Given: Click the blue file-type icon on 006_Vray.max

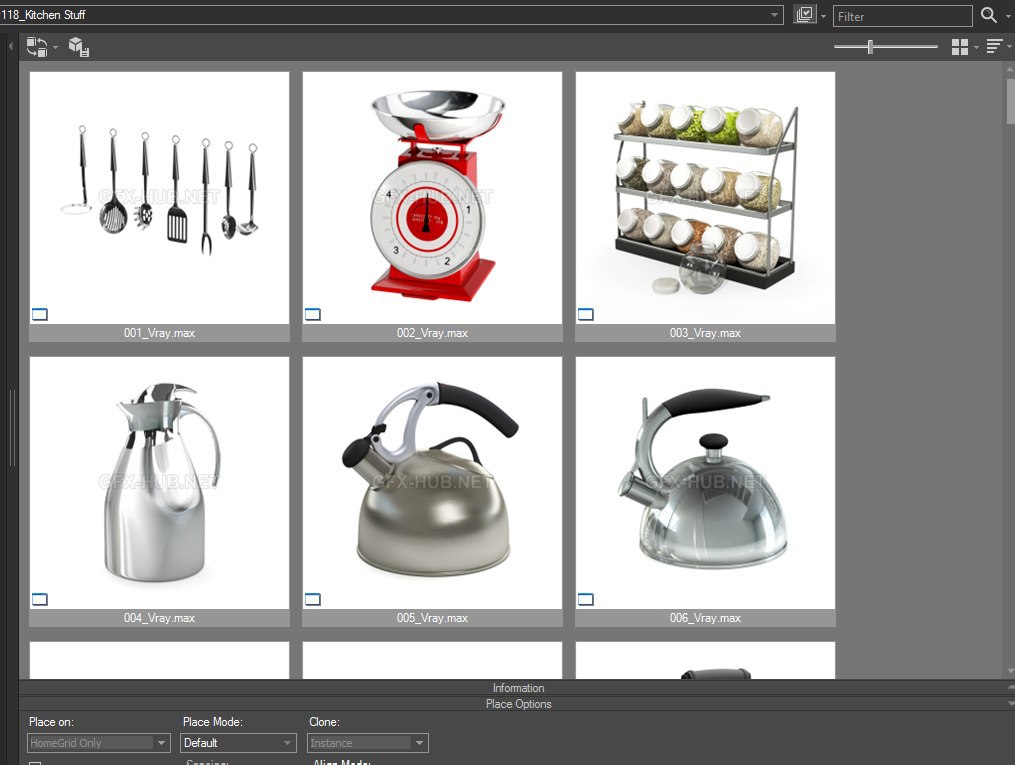Looking at the screenshot, I should [x=586, y=599].
